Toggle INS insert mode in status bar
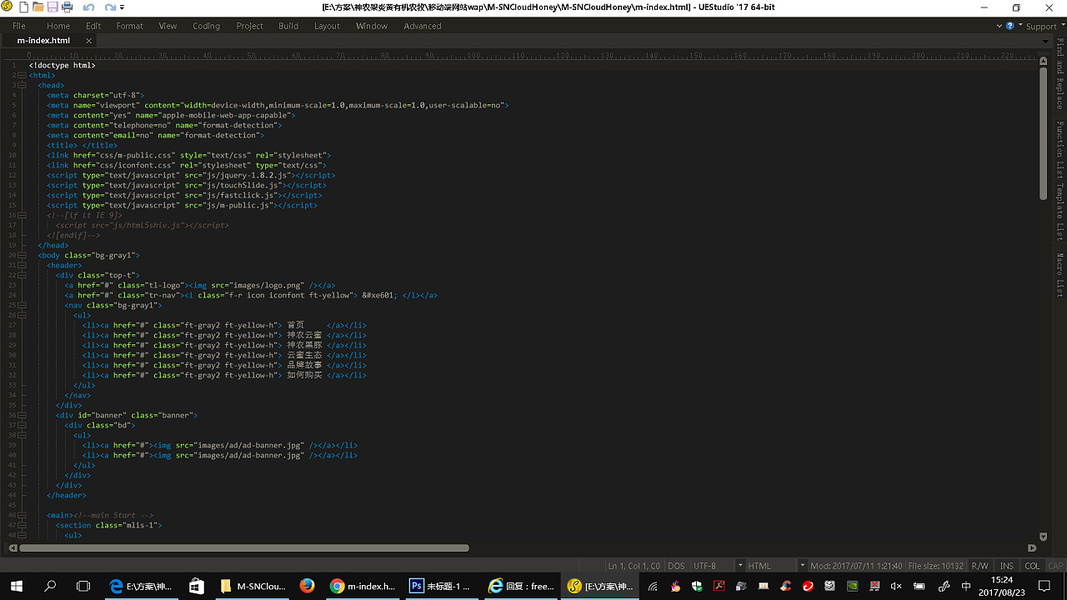This screenshot has height=600, width=1067. [1006, 566]
